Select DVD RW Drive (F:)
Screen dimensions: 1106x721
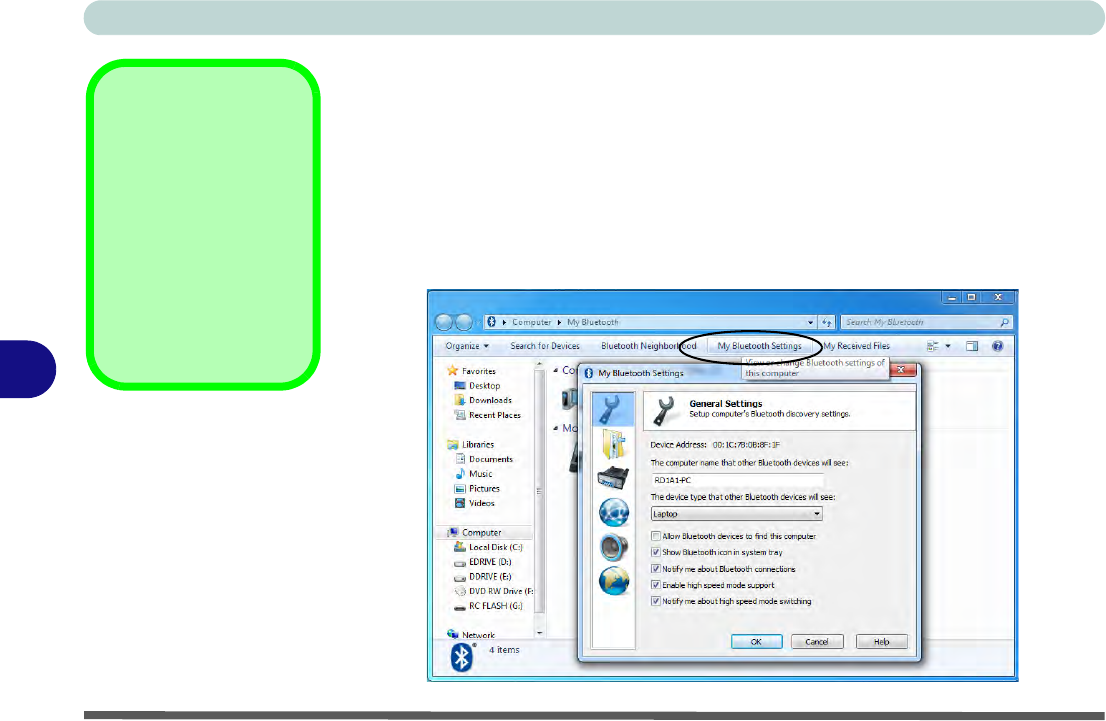[x=494, y=591]
